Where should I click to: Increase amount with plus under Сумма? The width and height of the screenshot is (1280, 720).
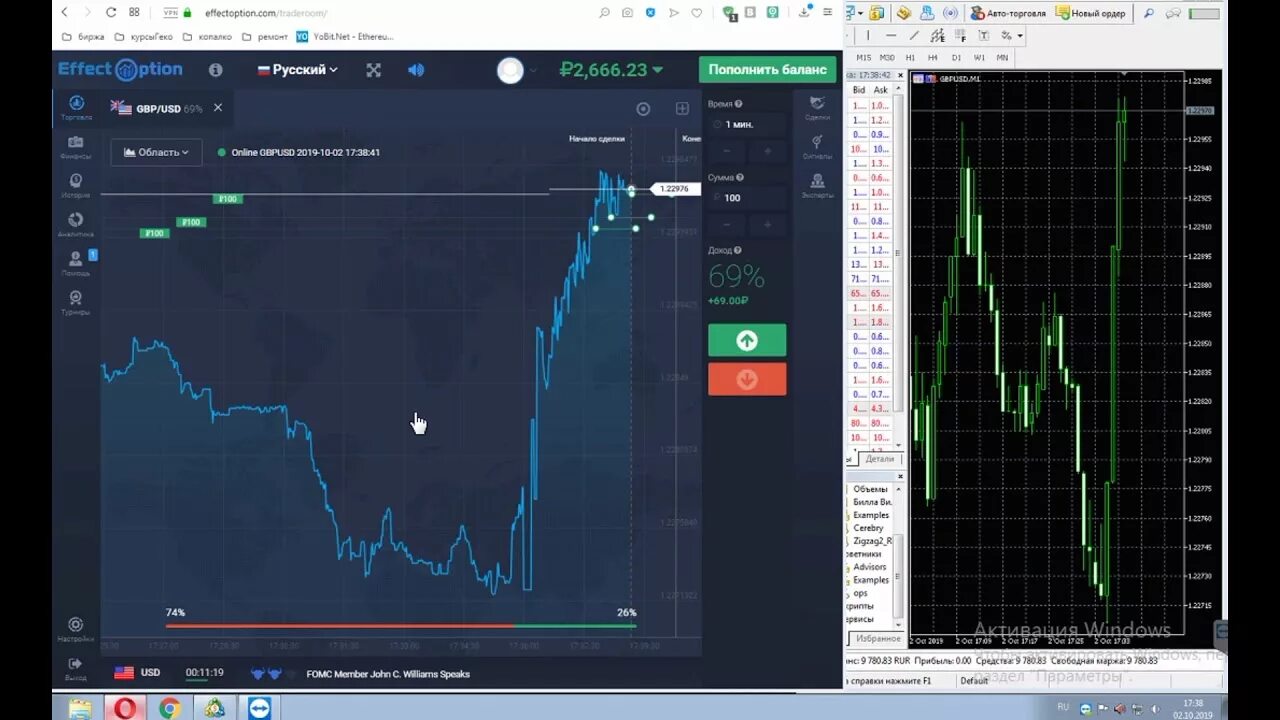(767, 225)
